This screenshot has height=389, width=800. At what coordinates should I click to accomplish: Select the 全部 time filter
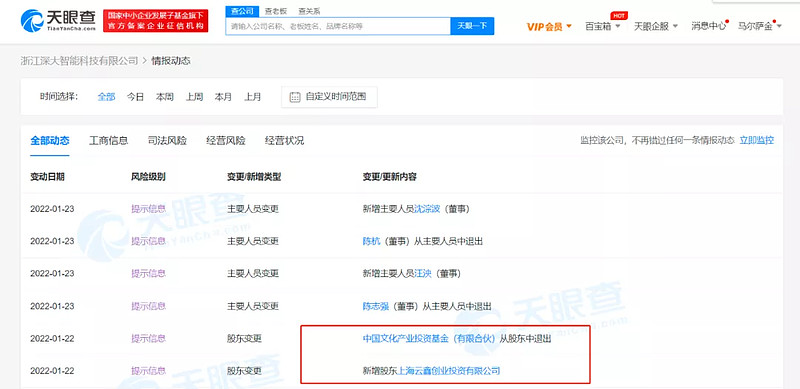click(x=106, y=96)
